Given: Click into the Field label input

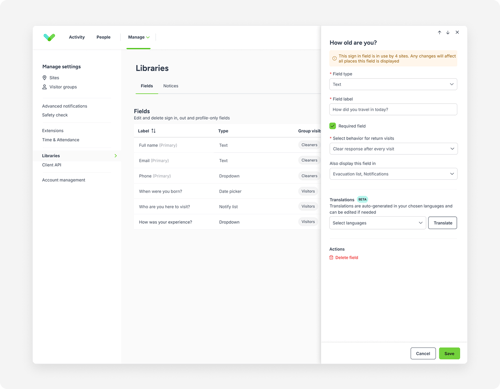Looking at the screenshot, I should click(393, 109).
